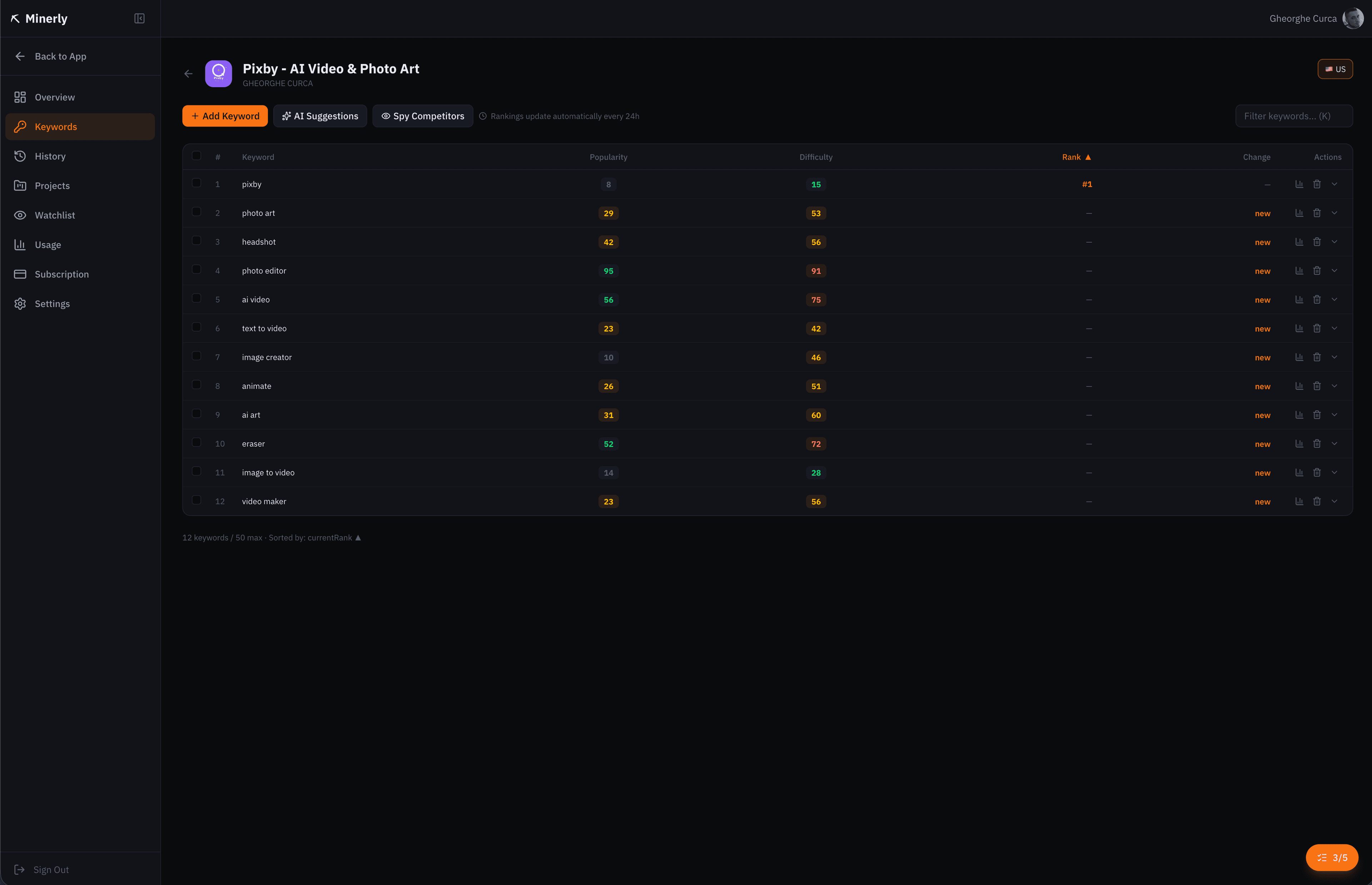
Task: Open chart for image creator keyword
Action: click(1299, 357)
